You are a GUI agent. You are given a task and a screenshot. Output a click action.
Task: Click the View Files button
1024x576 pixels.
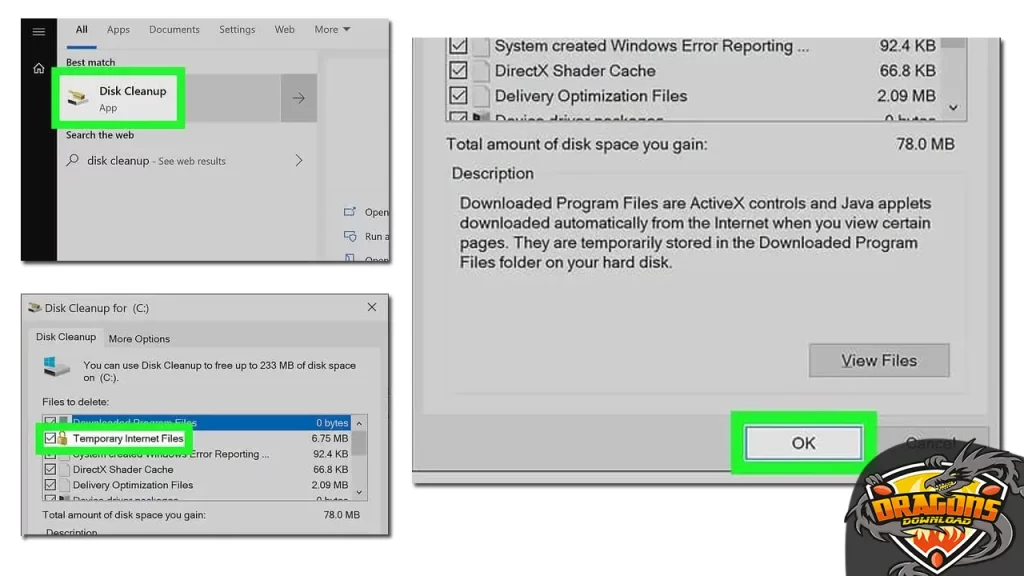click(x=878, y=361)
